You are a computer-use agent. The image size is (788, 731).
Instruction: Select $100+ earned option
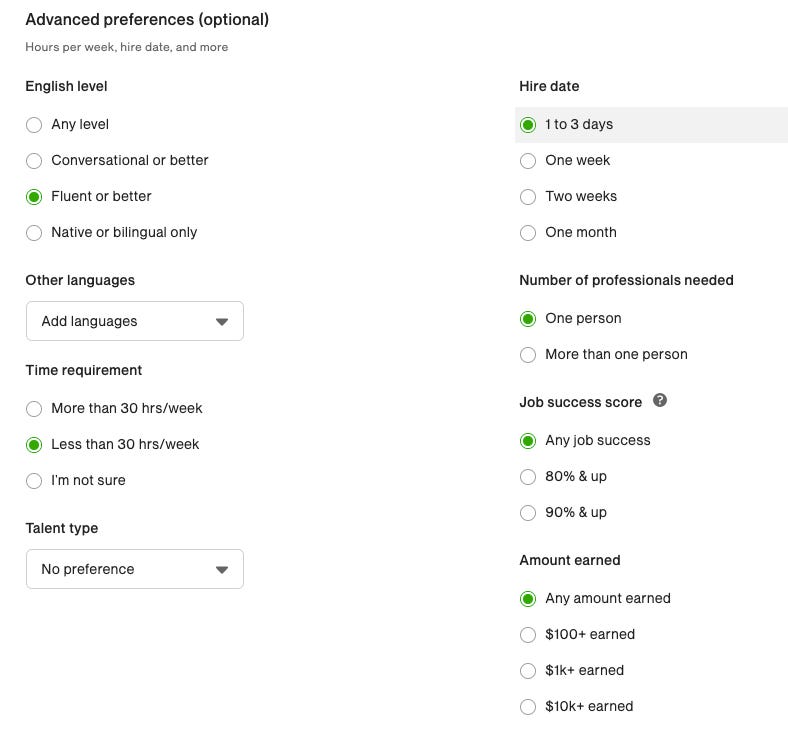point(528,635)
